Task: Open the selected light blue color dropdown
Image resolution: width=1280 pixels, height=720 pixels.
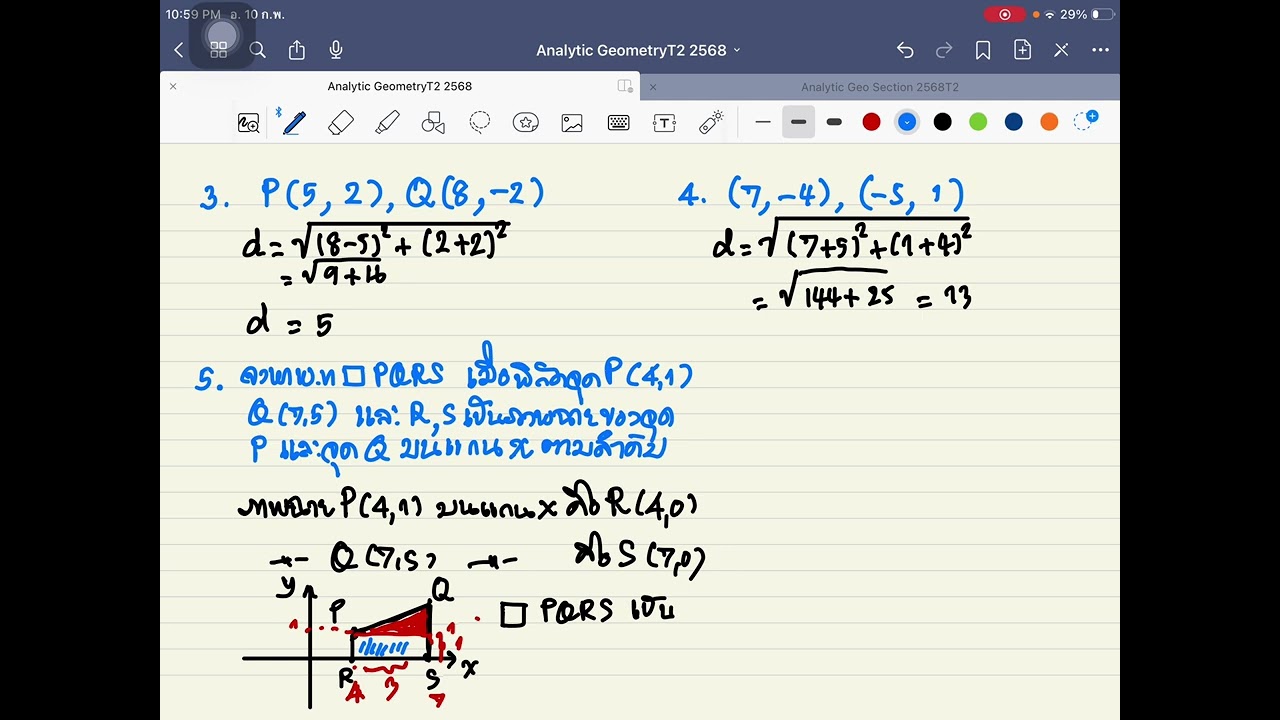Action: tap(907, 122)
